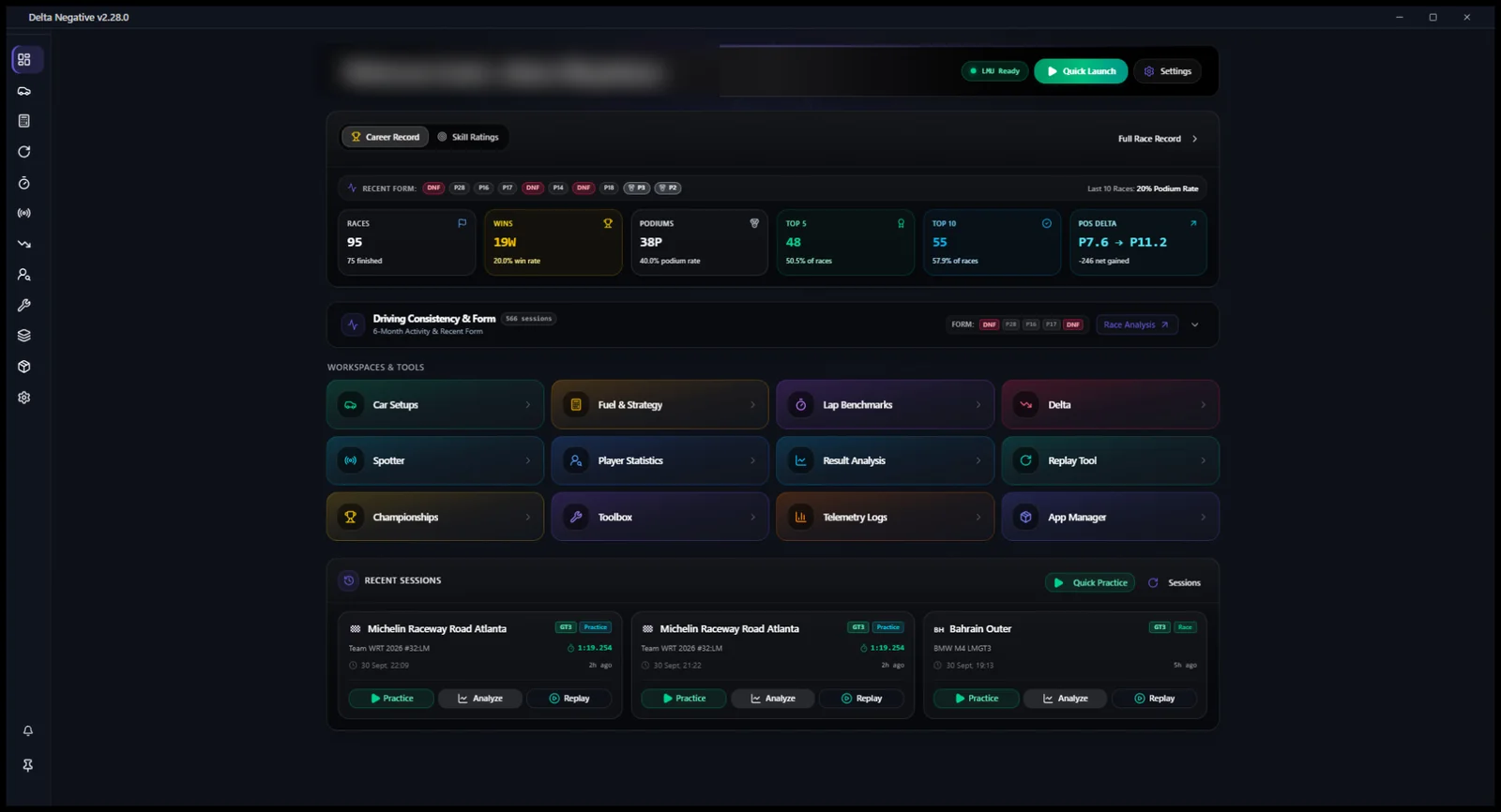Open the sidebar gear settings icon
The height and width of the screenshot is (812, 1501).
point(24,398)
